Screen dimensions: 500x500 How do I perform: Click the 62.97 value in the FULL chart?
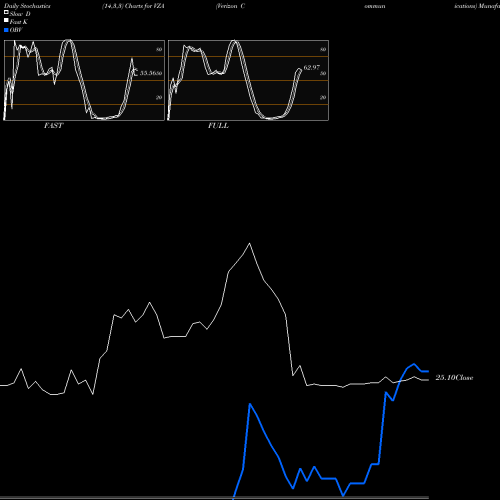(312, 67)
